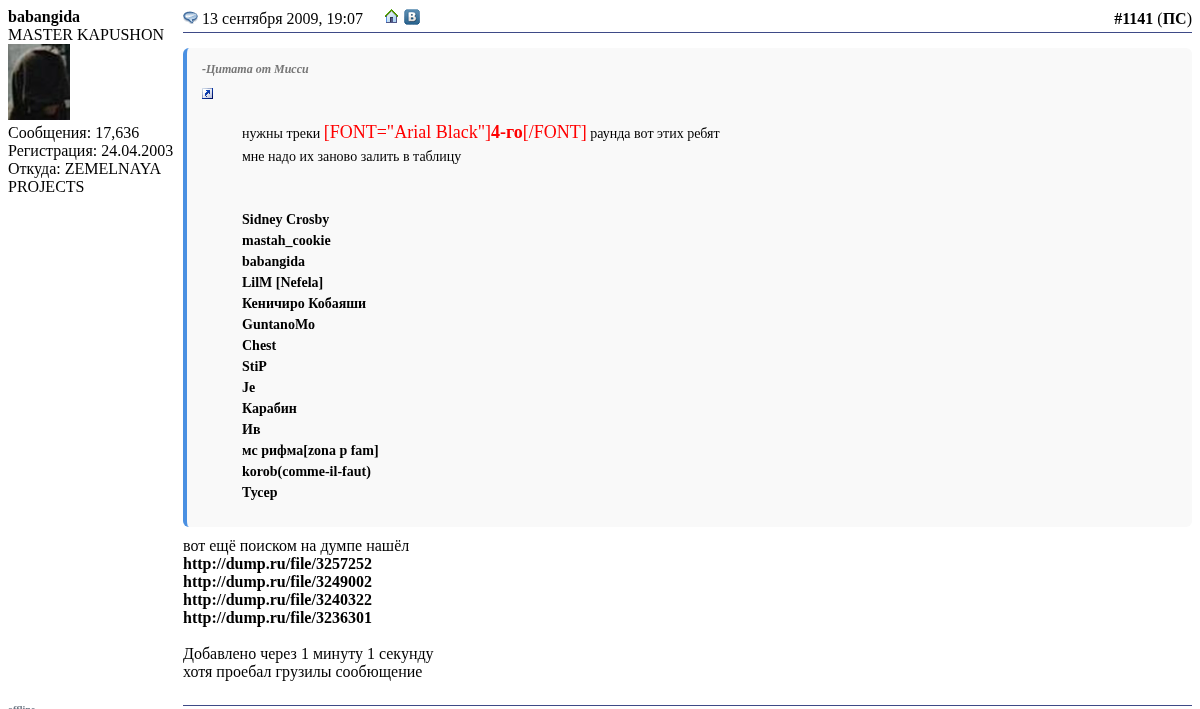This screenshot has height=709, width=1200.
Task: Open dump.ru file 3249002 link
Action: 277,582
